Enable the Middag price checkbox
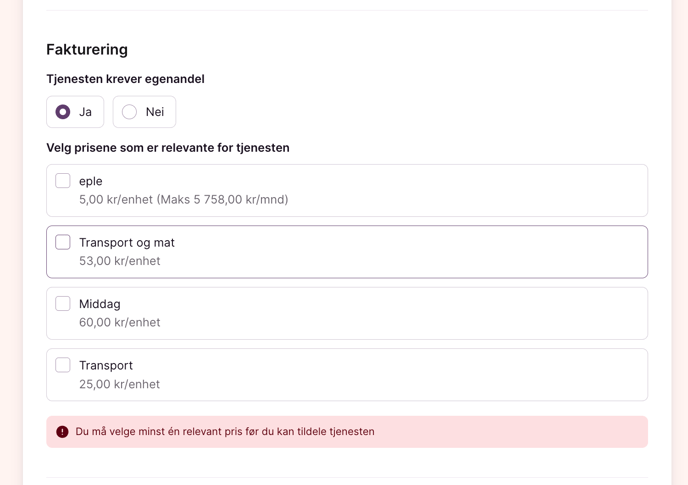The image size is (688, 485). [63, 303]
